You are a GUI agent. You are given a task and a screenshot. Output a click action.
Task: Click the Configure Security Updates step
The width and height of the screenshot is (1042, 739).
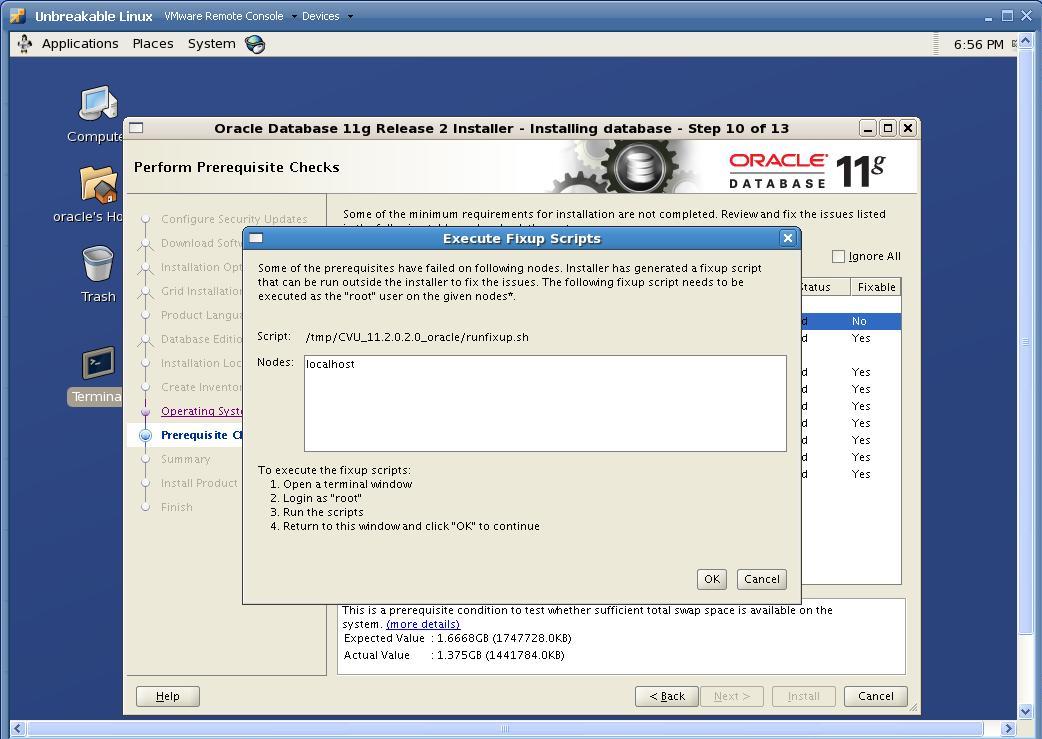pos(234,219)
